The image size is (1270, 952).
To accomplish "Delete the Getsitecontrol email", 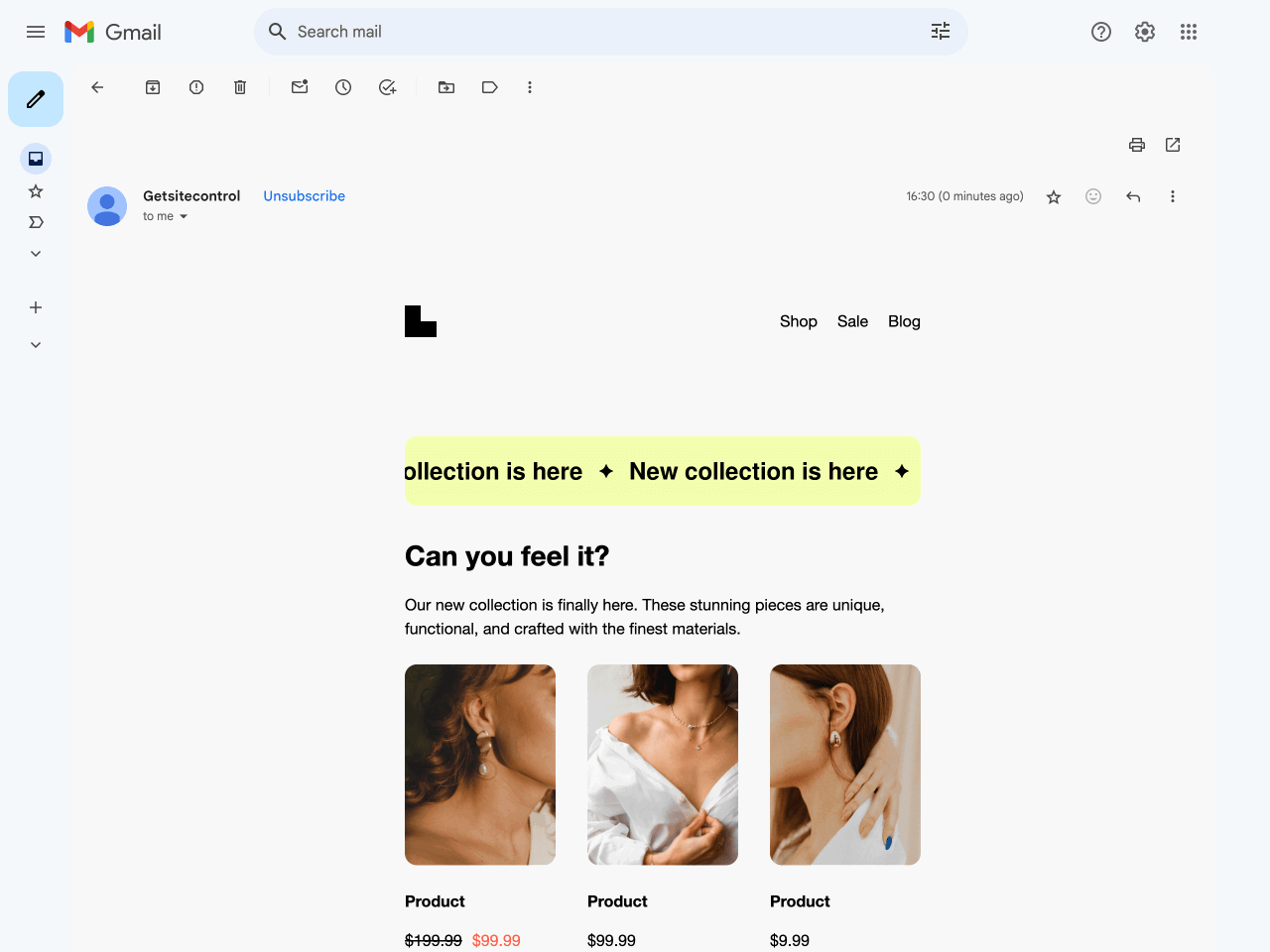I will [x=239, y=87].
